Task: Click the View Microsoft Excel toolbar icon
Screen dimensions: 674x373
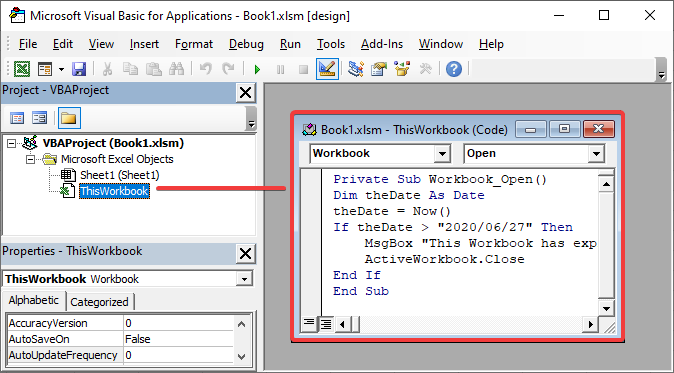Action: pyautogui.click(x=22, y=69)
